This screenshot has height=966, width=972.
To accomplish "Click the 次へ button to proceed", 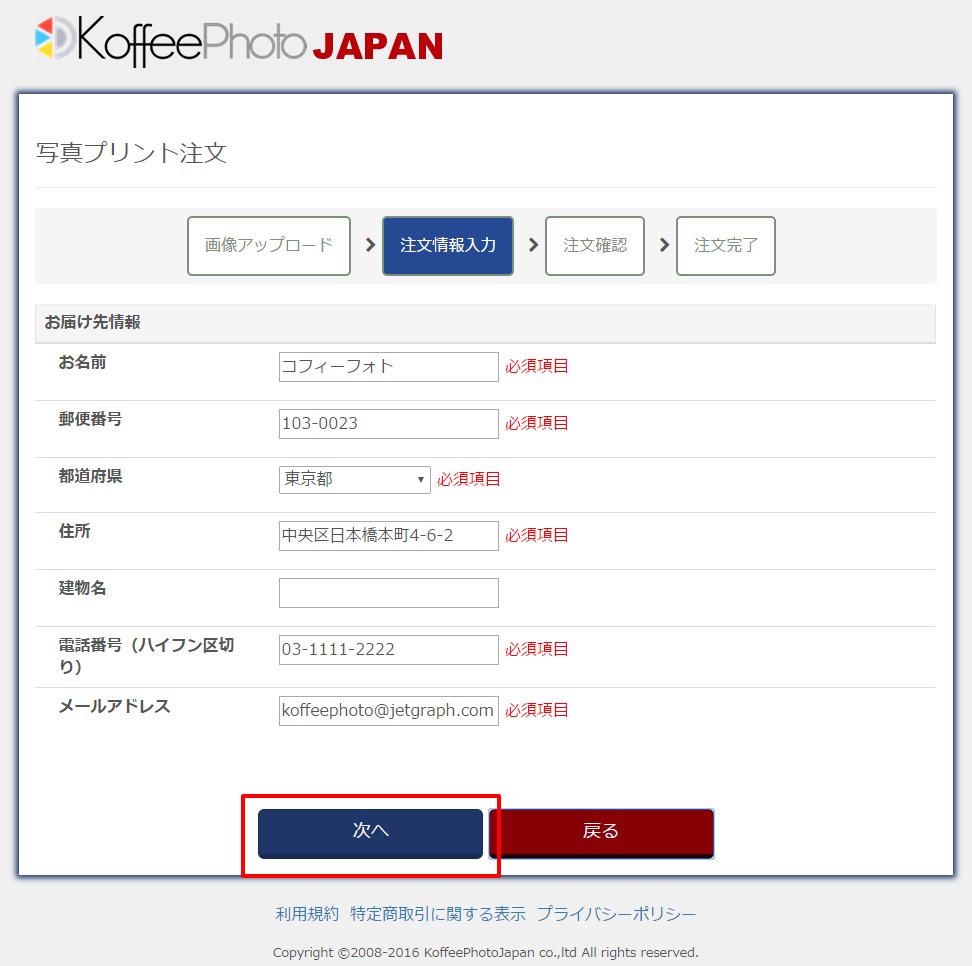I will coord(371,832).
